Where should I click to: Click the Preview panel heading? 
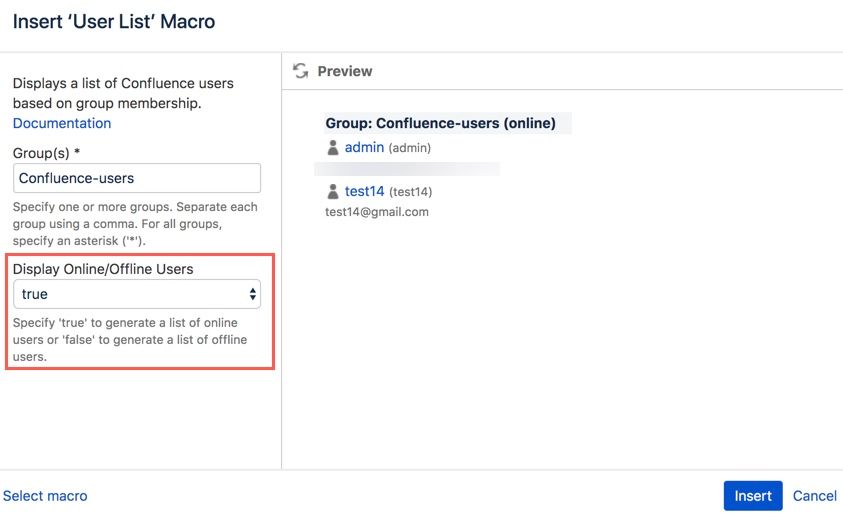click(x=344, y=71)
